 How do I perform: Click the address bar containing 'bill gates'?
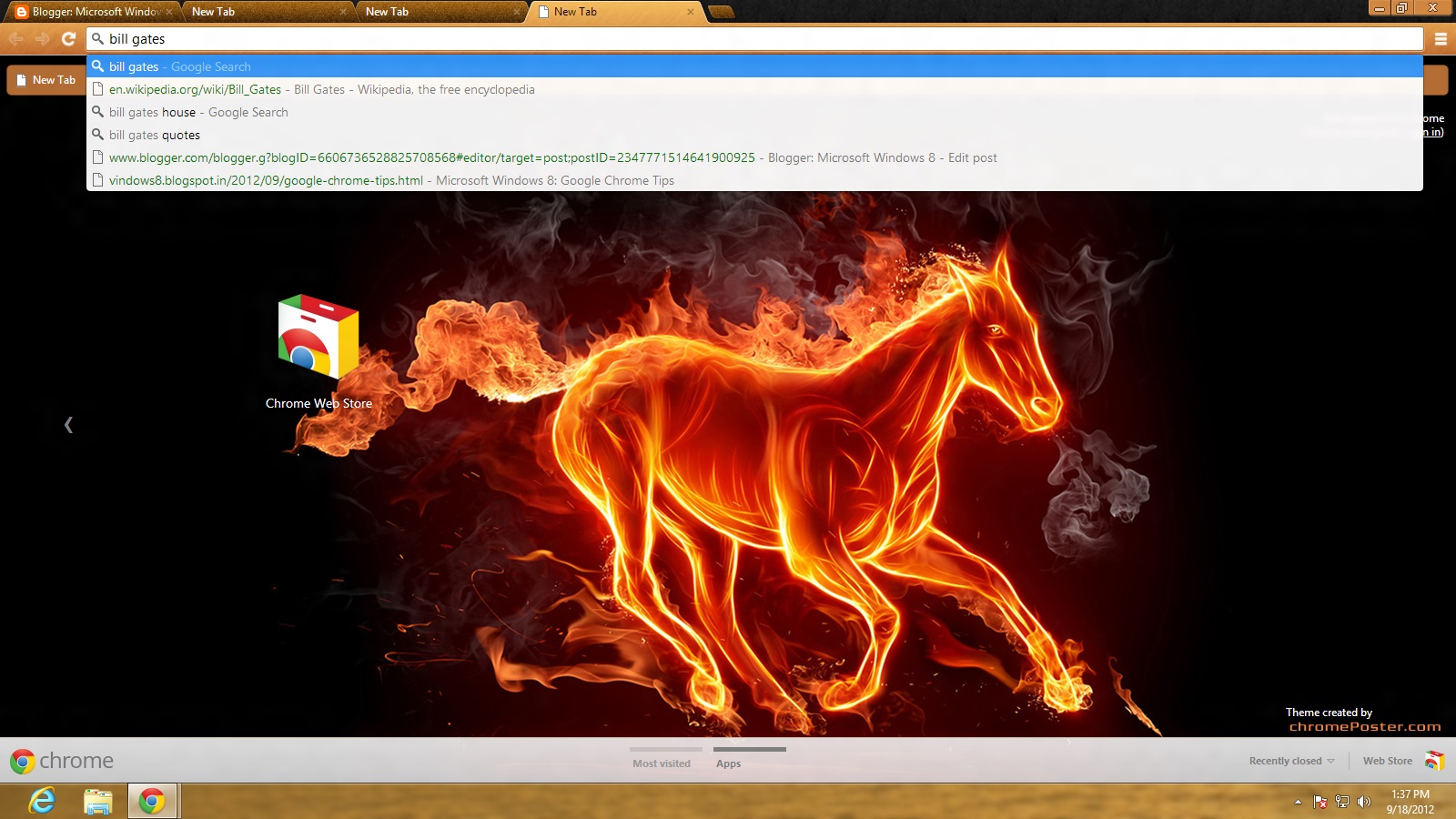[x=754, y=39]
